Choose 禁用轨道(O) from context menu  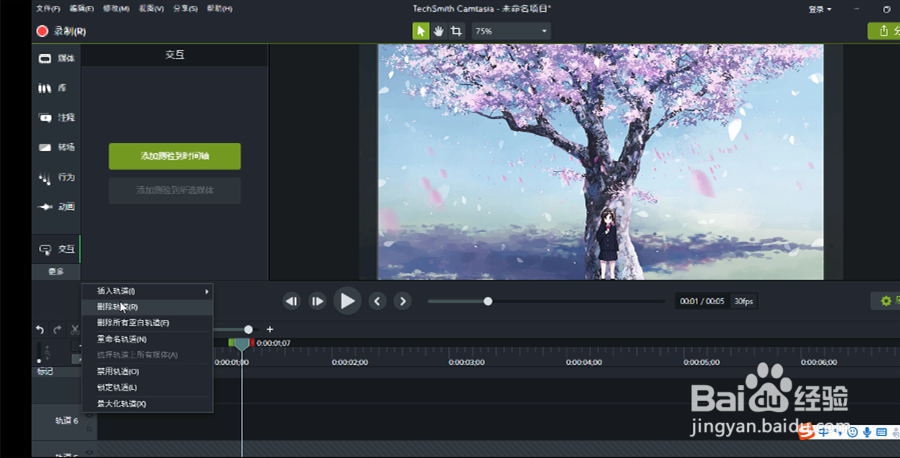pyautogui.click(x=148, y=371)
